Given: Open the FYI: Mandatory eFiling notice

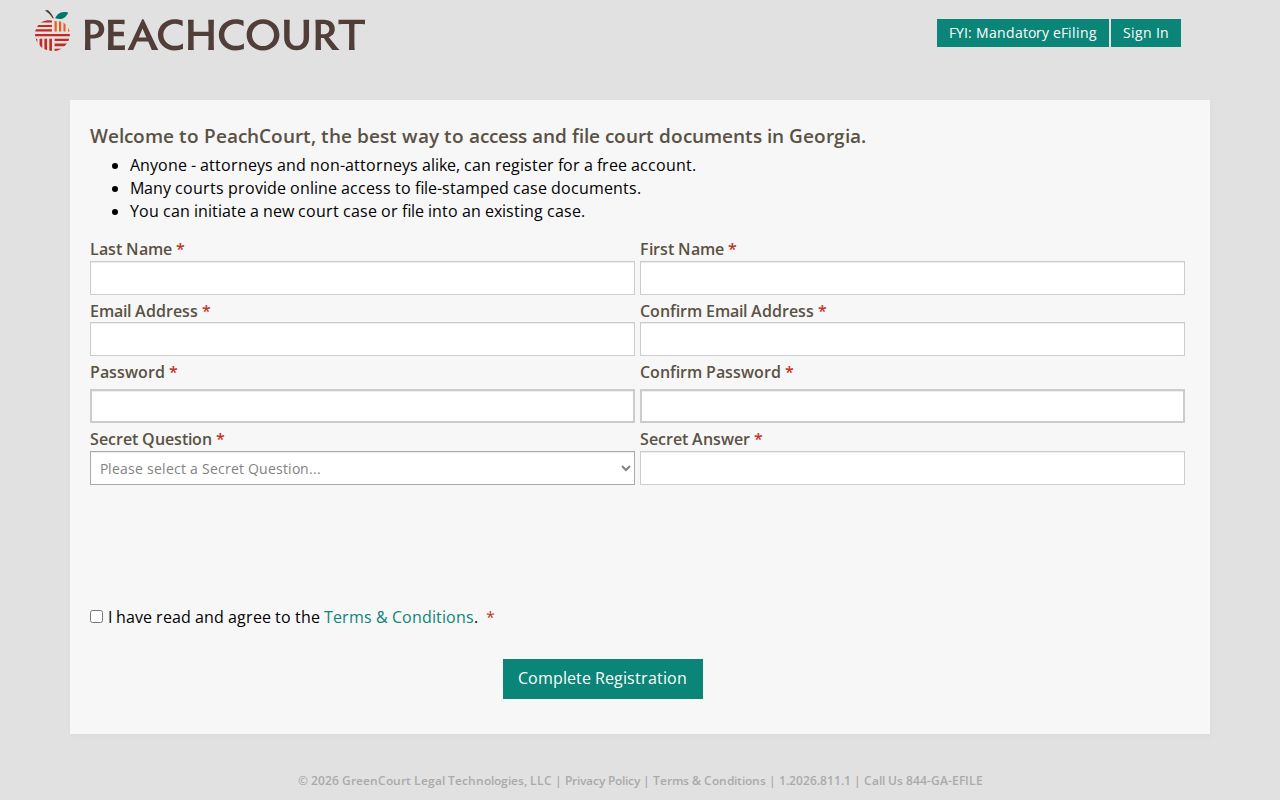Looking at the screenshot, I should click(1022, 33).
